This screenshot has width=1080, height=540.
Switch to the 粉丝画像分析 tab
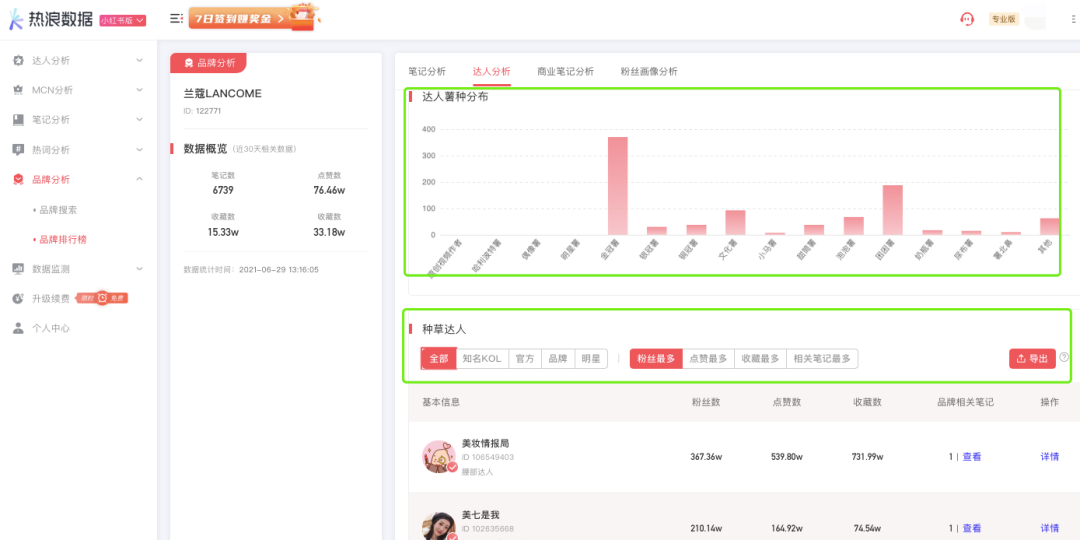tap(649, 72)
